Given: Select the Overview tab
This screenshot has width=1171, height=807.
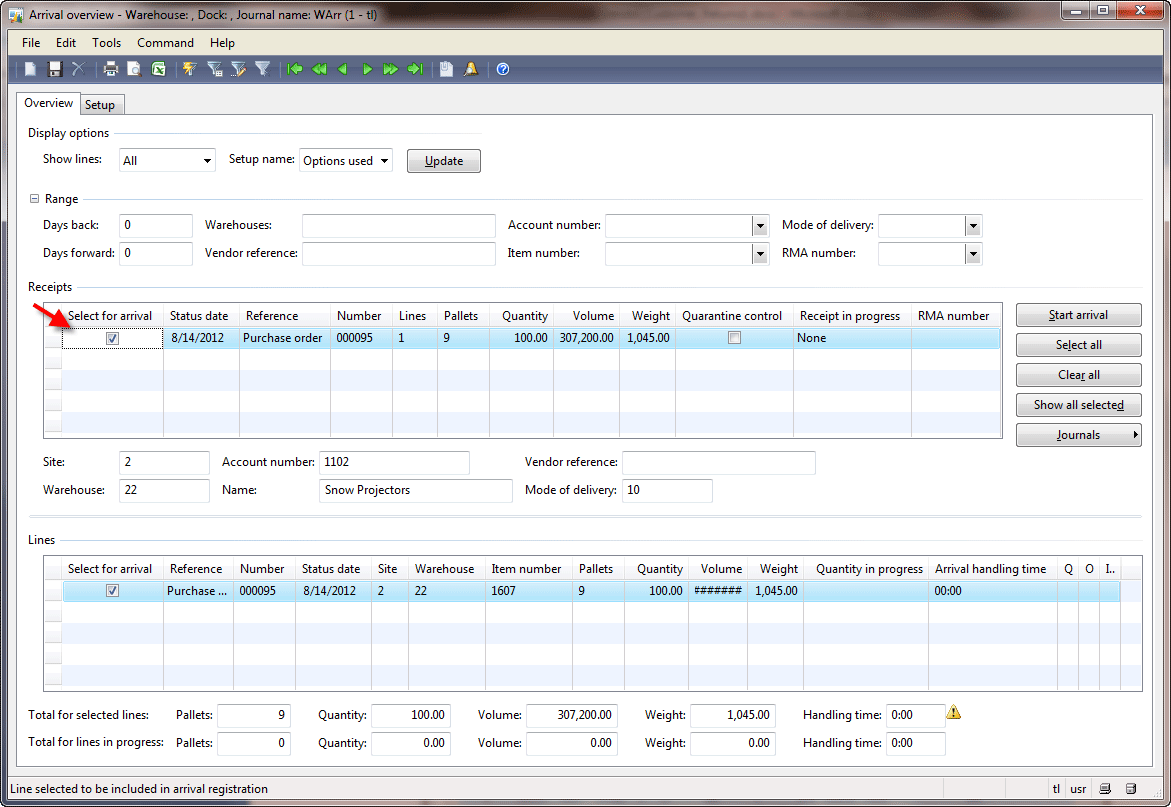Looking at the screenshot, I should 49,103.
